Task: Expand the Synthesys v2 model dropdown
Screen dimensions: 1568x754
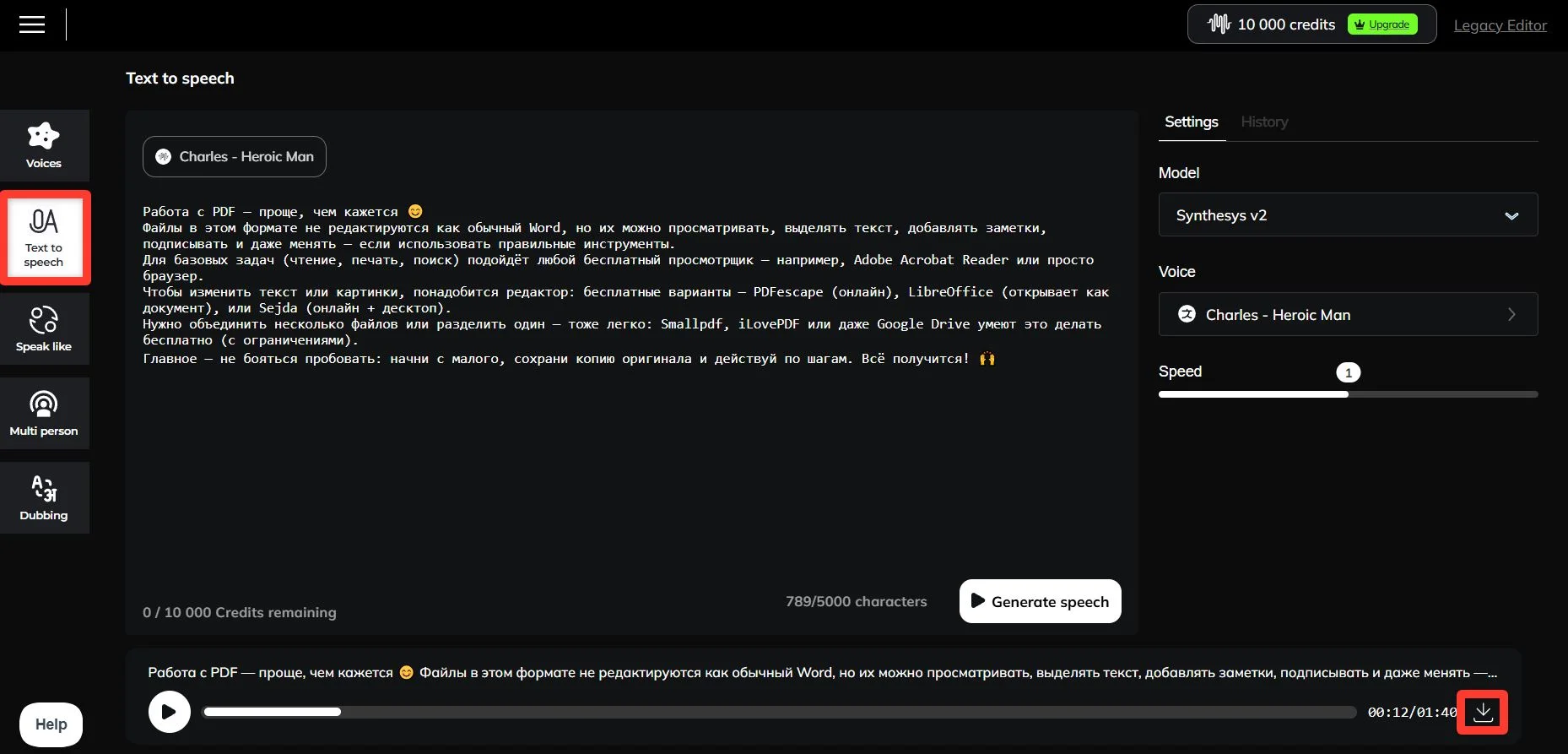Action: pos(1348,215)
